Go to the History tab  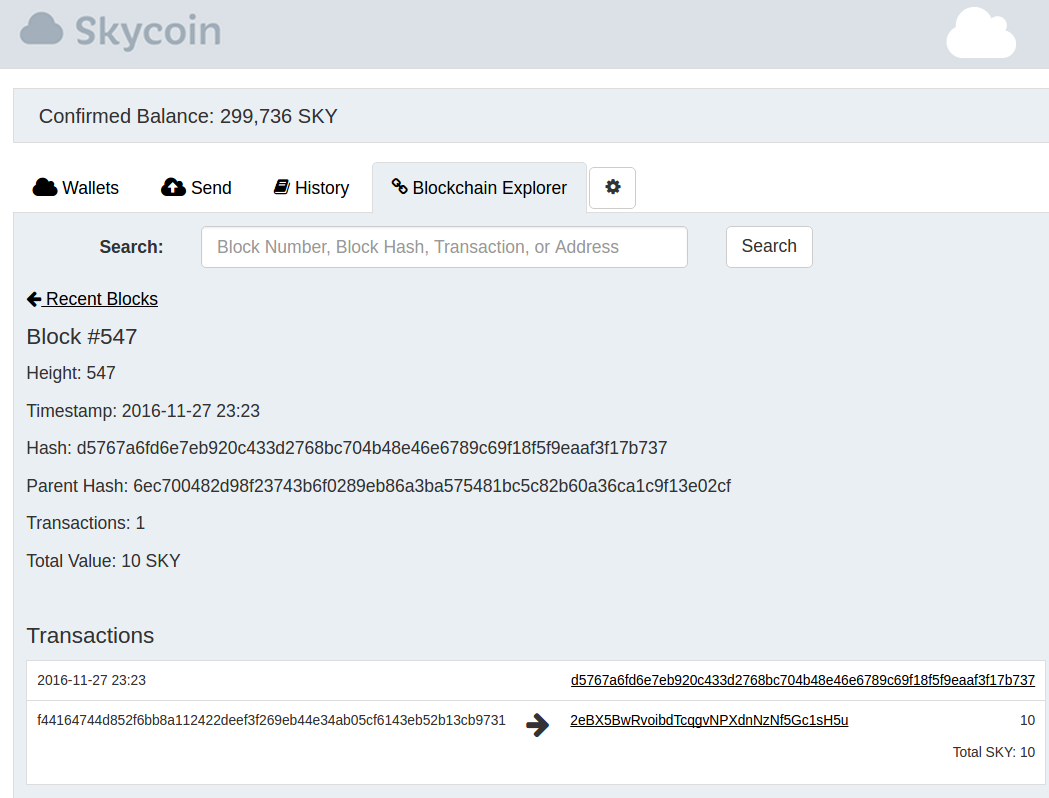pos(311,188)
